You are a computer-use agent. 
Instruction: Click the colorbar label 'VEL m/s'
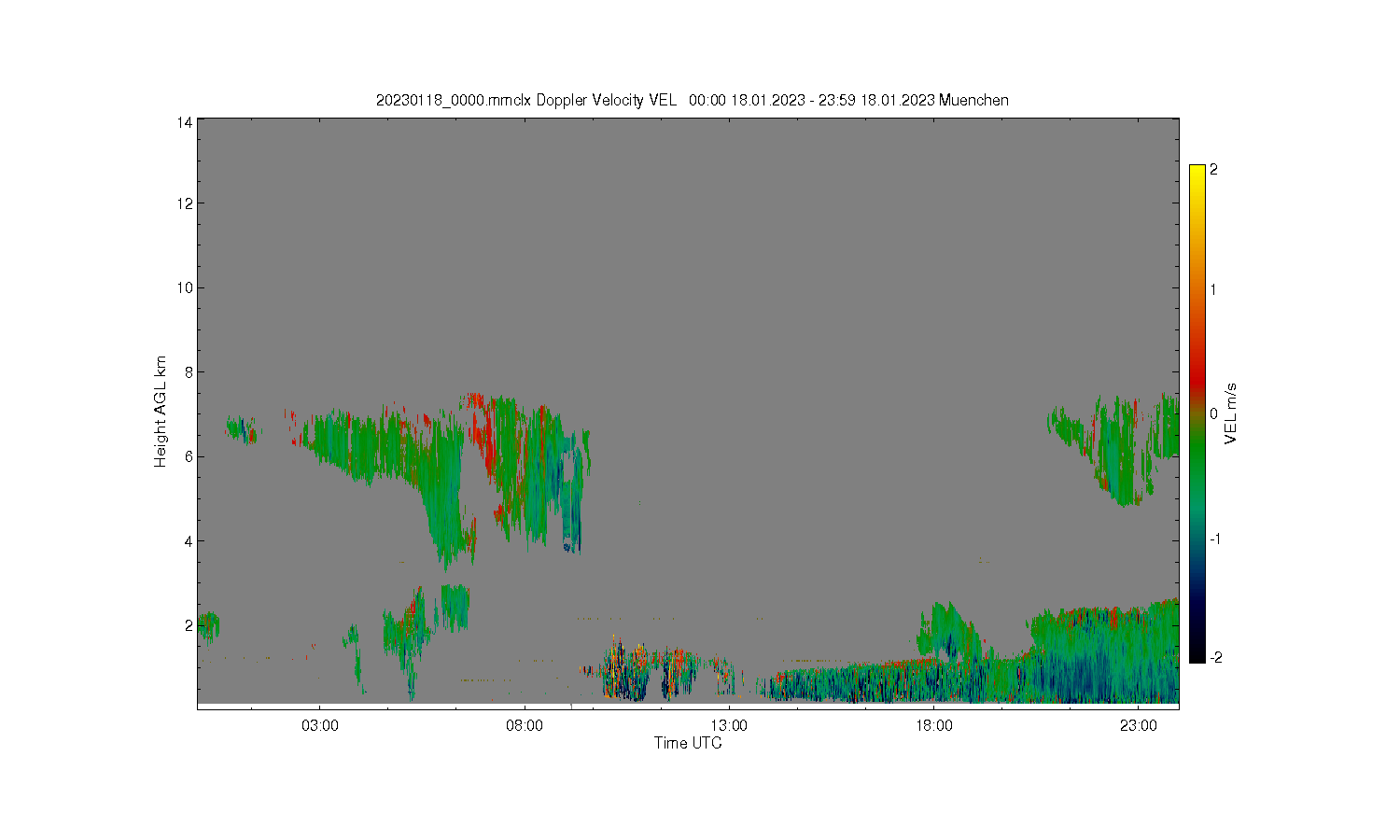(x=1231, y=413)
